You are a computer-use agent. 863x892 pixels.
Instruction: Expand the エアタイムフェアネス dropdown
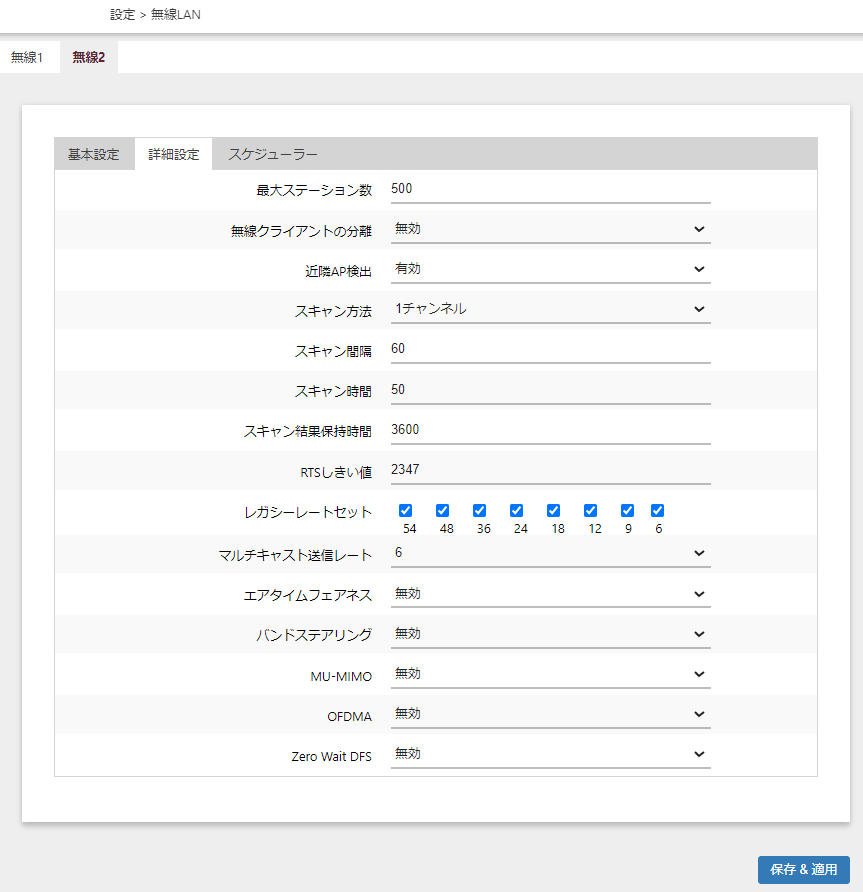(x=551, y=594)
